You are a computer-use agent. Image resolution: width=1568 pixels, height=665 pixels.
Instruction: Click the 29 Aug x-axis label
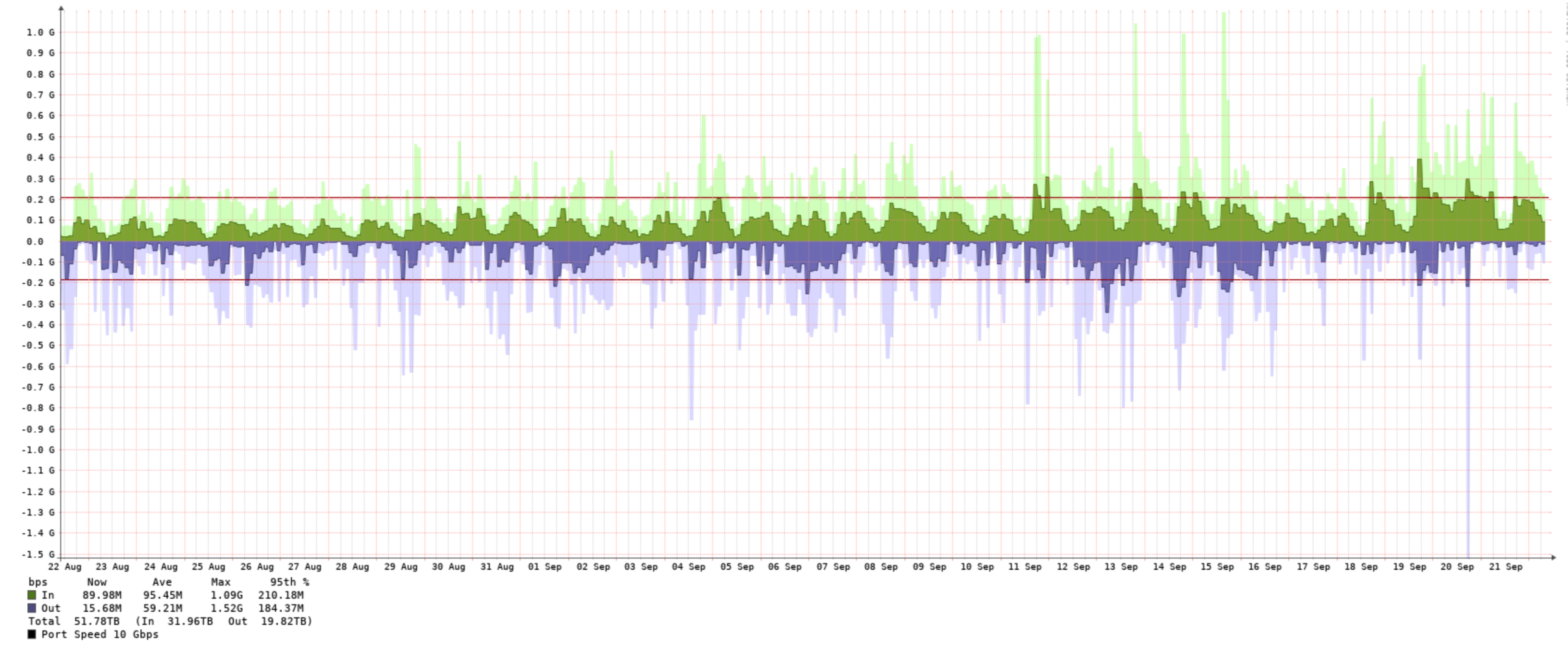401,567
